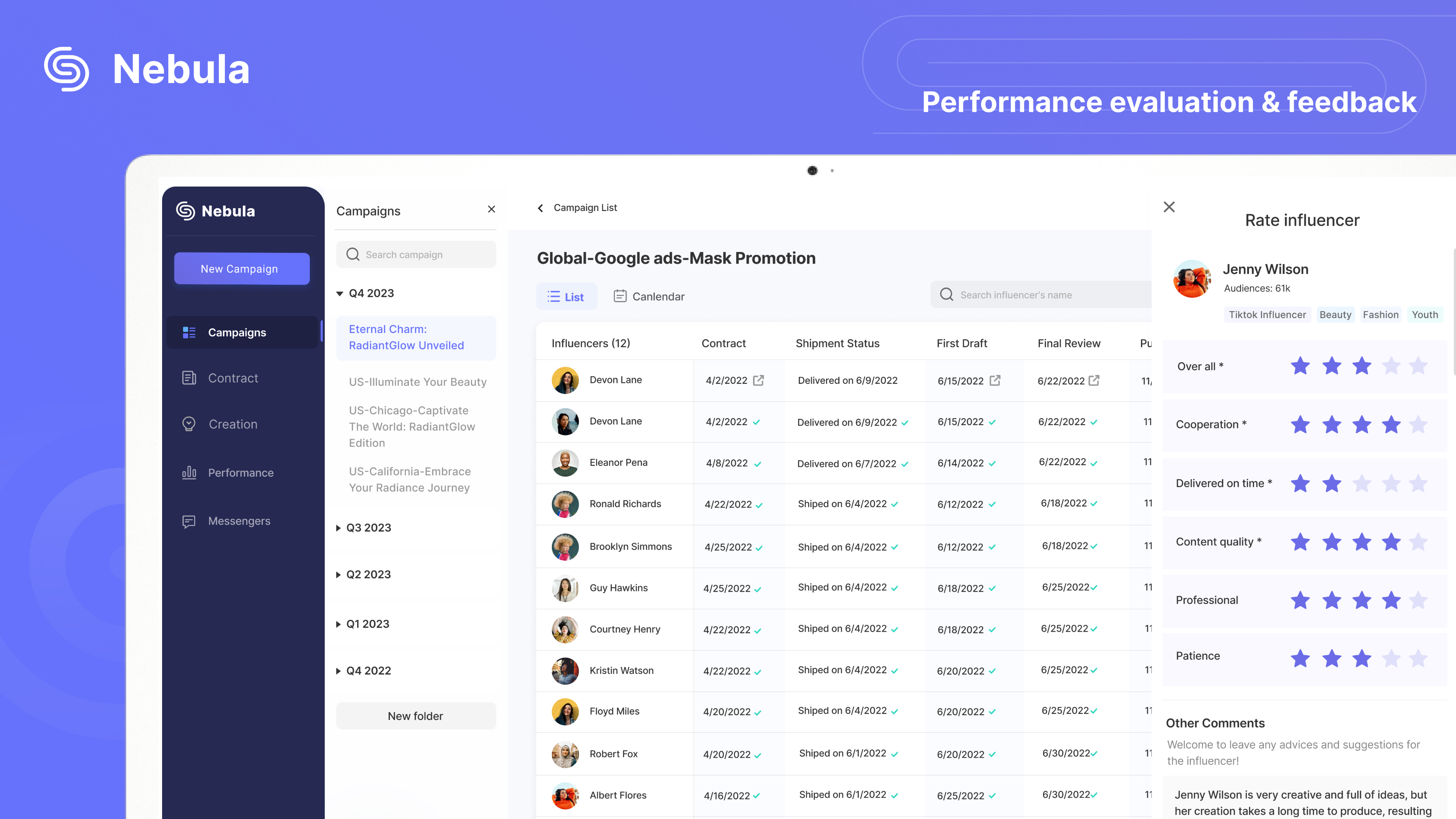
Task: Click the Creation lightbulb sidebar icon
Action: [x=189, y=424]
